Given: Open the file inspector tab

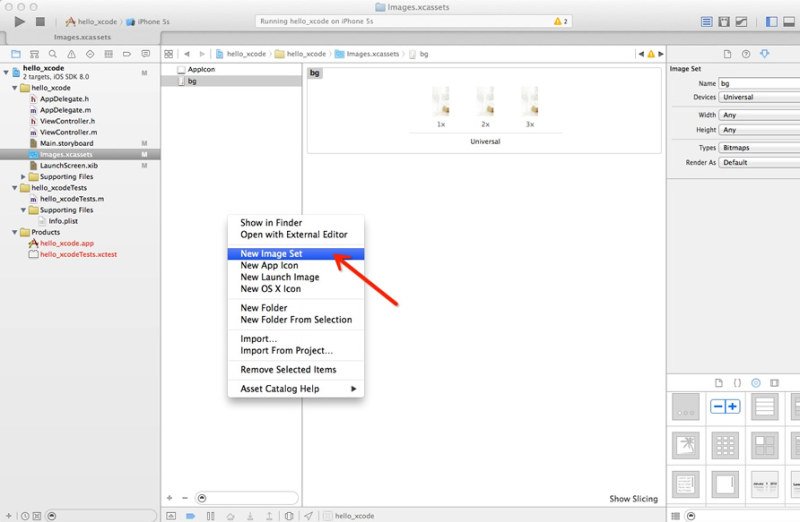Looking at the screenshot, I should click(728, 54).
